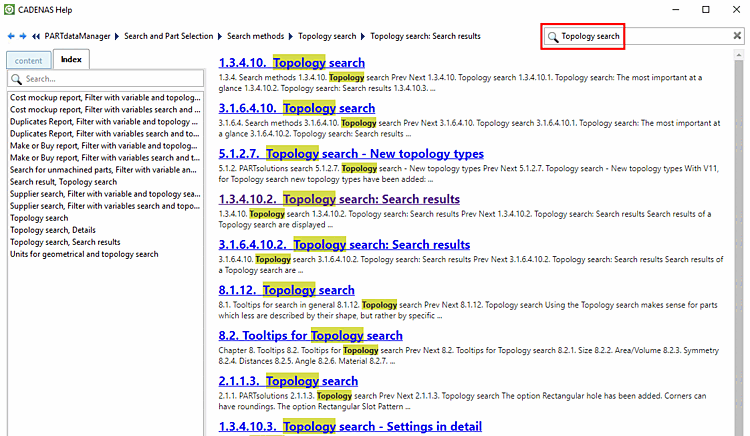Select index entry Search for unmachined parts
The image size is (750, 436).
[105, 170]
